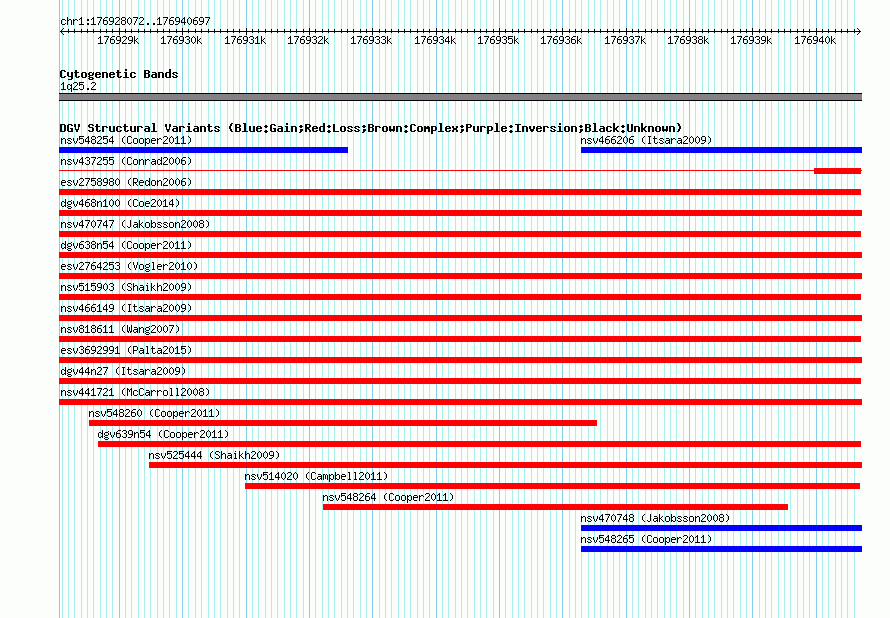Image resolution: width=890 pixels, height=618 pixels.
Task: Click the 176934k ruler position
Action: click(x=435, y=40)
